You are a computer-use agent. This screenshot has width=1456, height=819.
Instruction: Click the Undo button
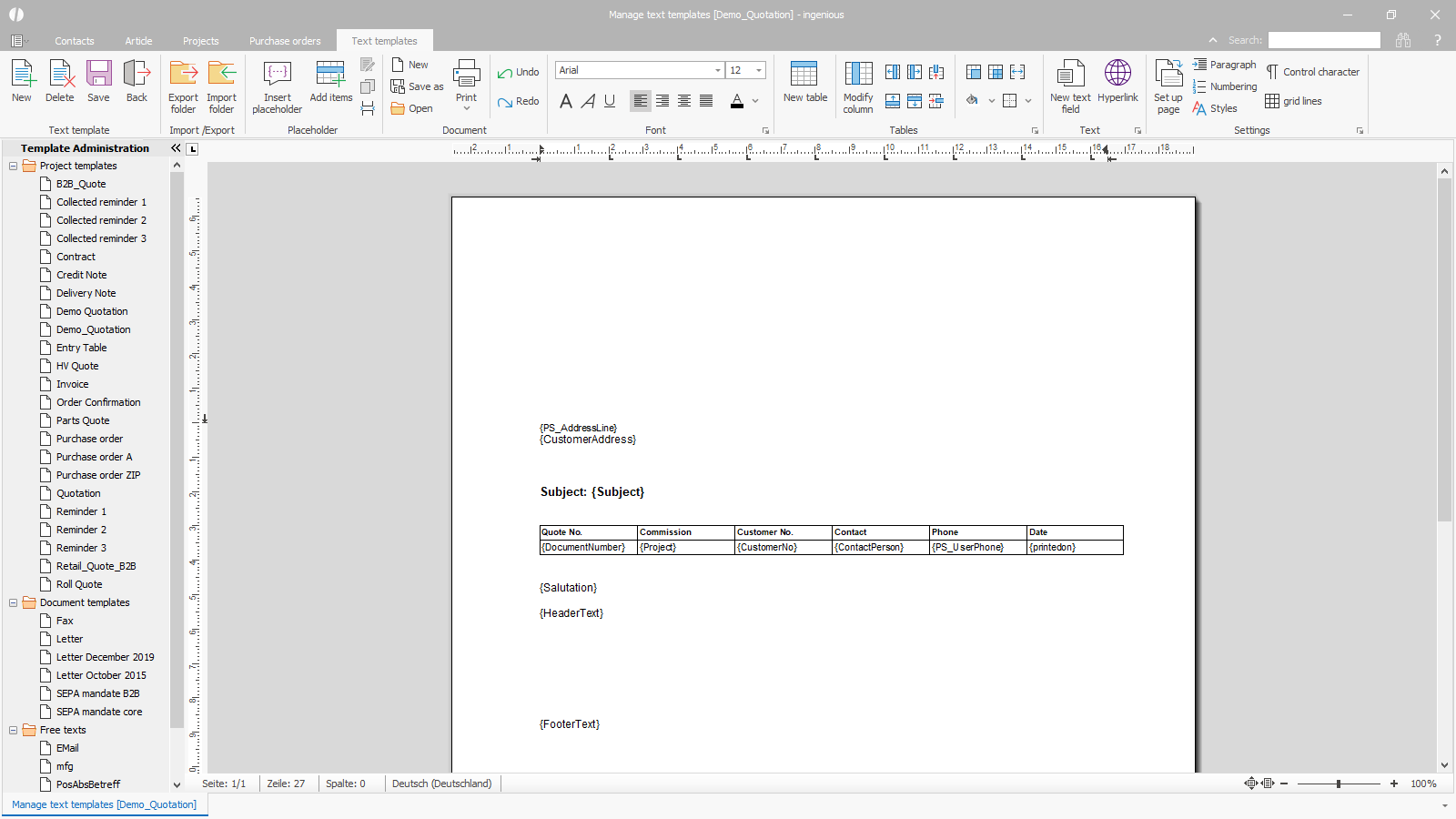click(x=518, y=72)
